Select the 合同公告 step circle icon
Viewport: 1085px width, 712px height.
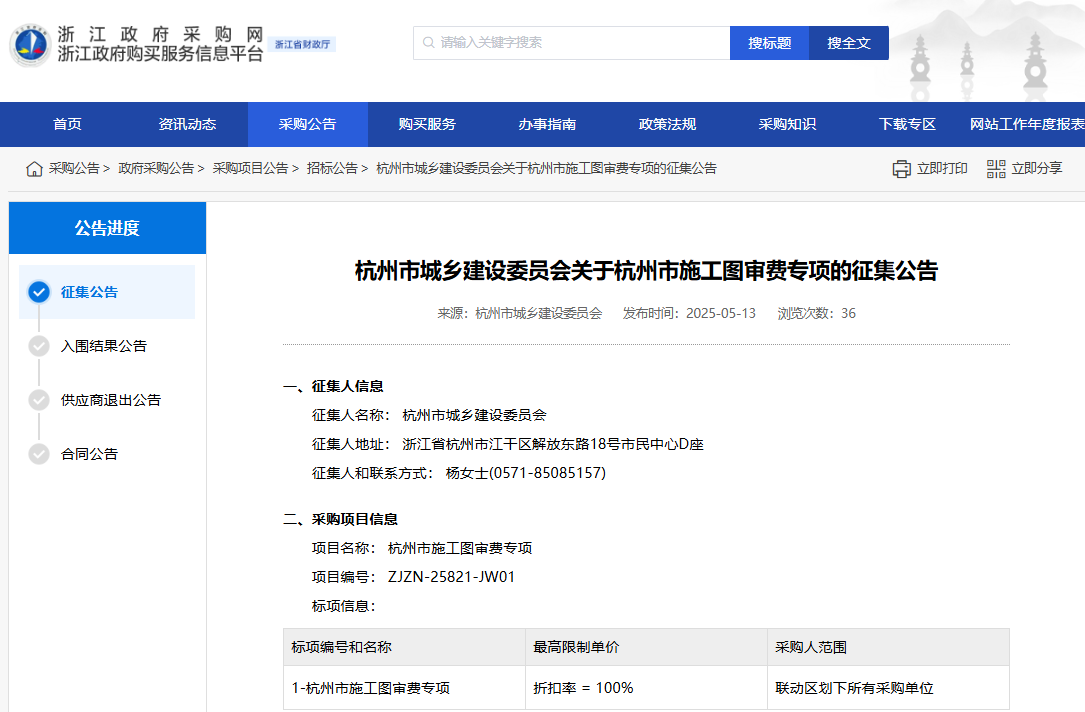click(x=39, y=454)
